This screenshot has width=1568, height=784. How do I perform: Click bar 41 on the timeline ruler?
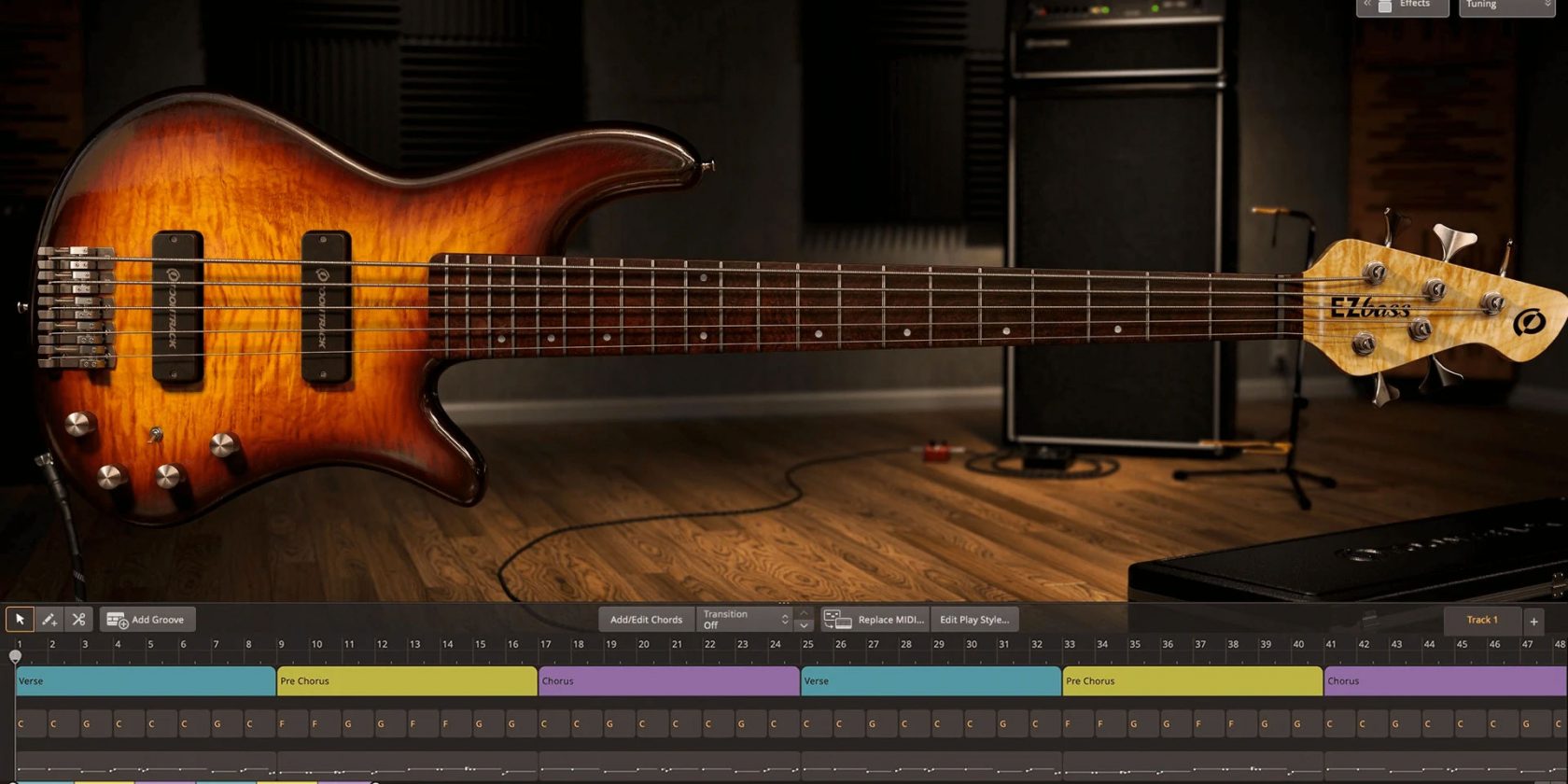pos(1331,644)
